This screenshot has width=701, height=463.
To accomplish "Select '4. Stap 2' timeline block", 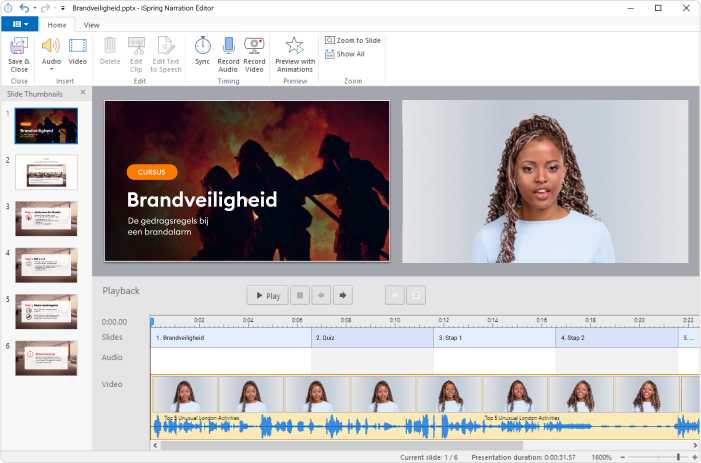I will 617,338.
